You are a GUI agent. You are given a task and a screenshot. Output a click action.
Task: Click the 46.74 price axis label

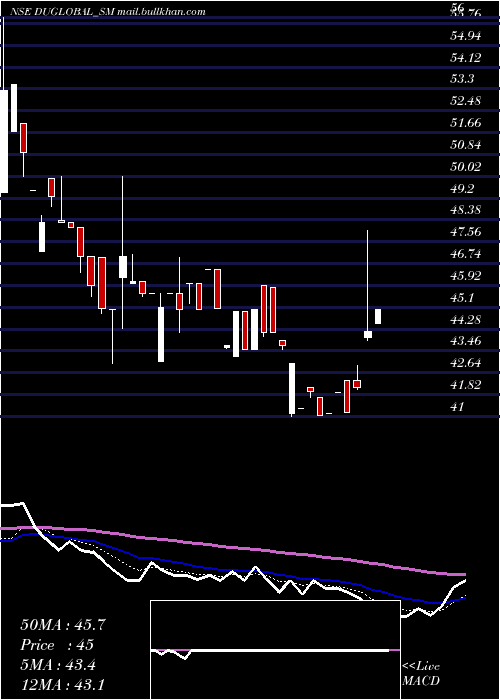[x=466, y=254]
